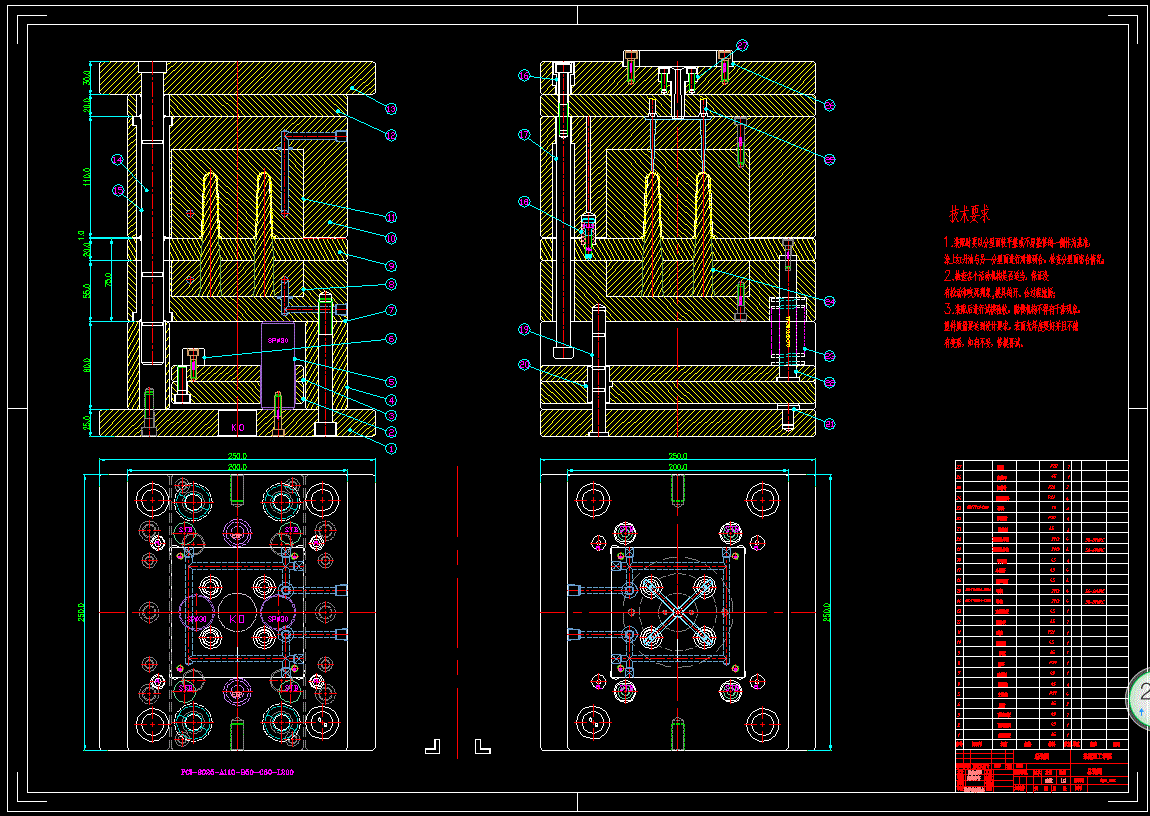Select part balloon number 26
1150x816 pixels.
pyautogui.click(x=829, y=106)
